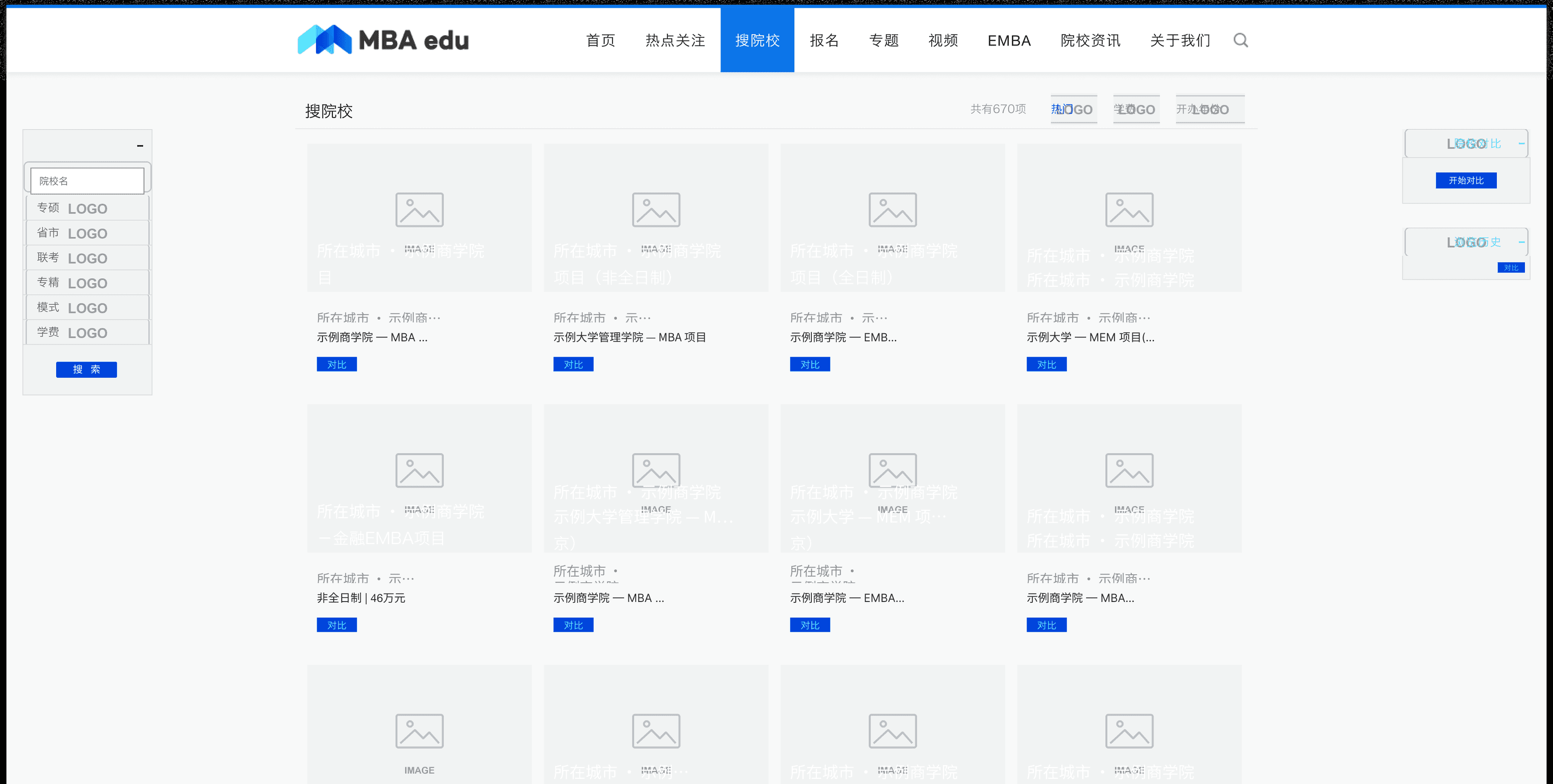Screen dimensions: 1553x784
Task: Expand the 学费 dropdown in filter panel
Action: pos(87,332)
